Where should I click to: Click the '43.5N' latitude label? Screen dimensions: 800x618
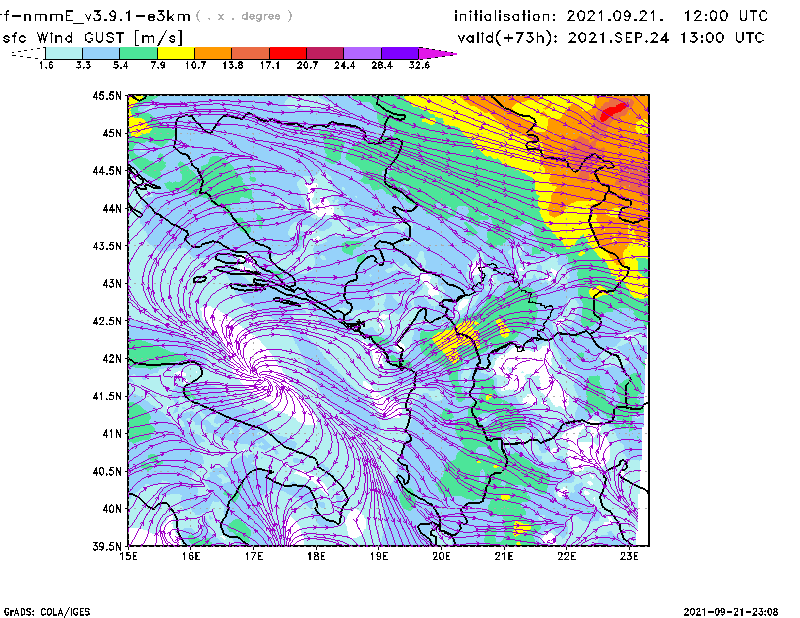(108, 246)
